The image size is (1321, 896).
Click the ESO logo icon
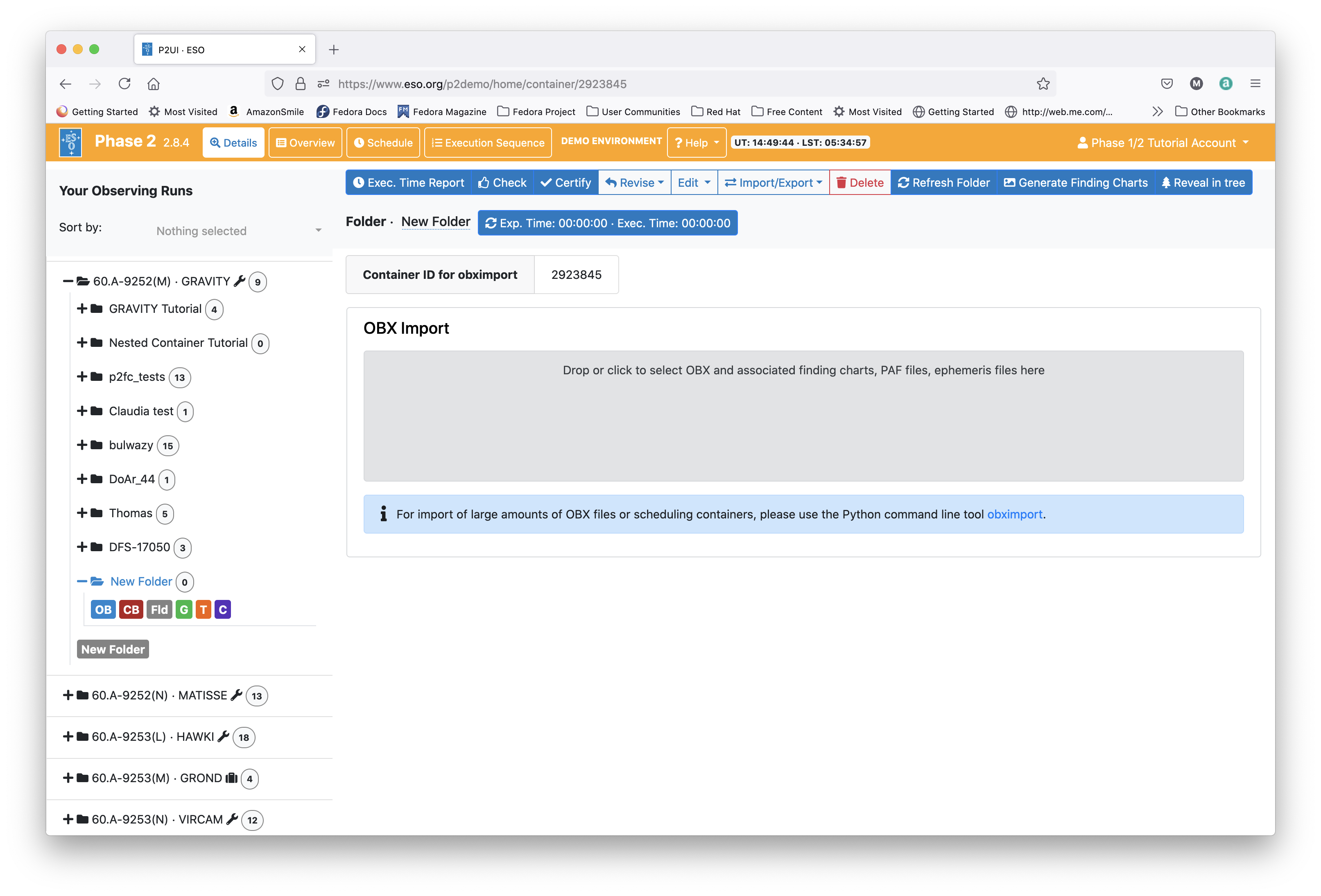tap(70, 142)
